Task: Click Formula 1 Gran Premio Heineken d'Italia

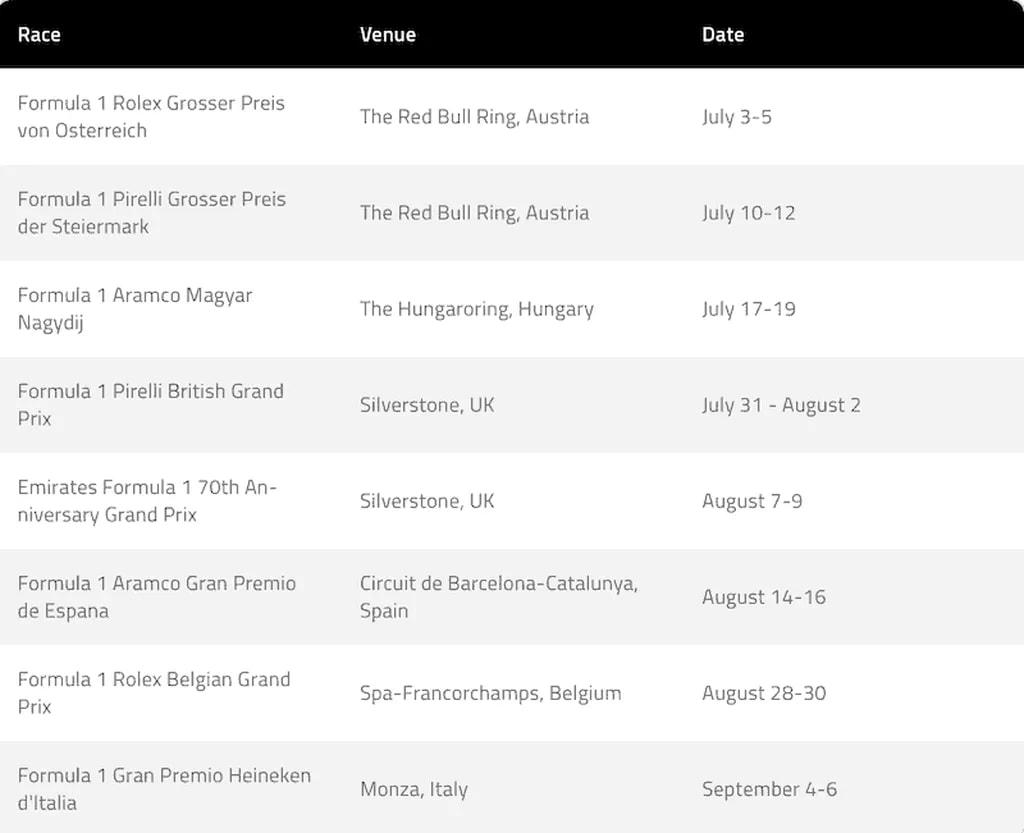Action: tap(164, 789)
